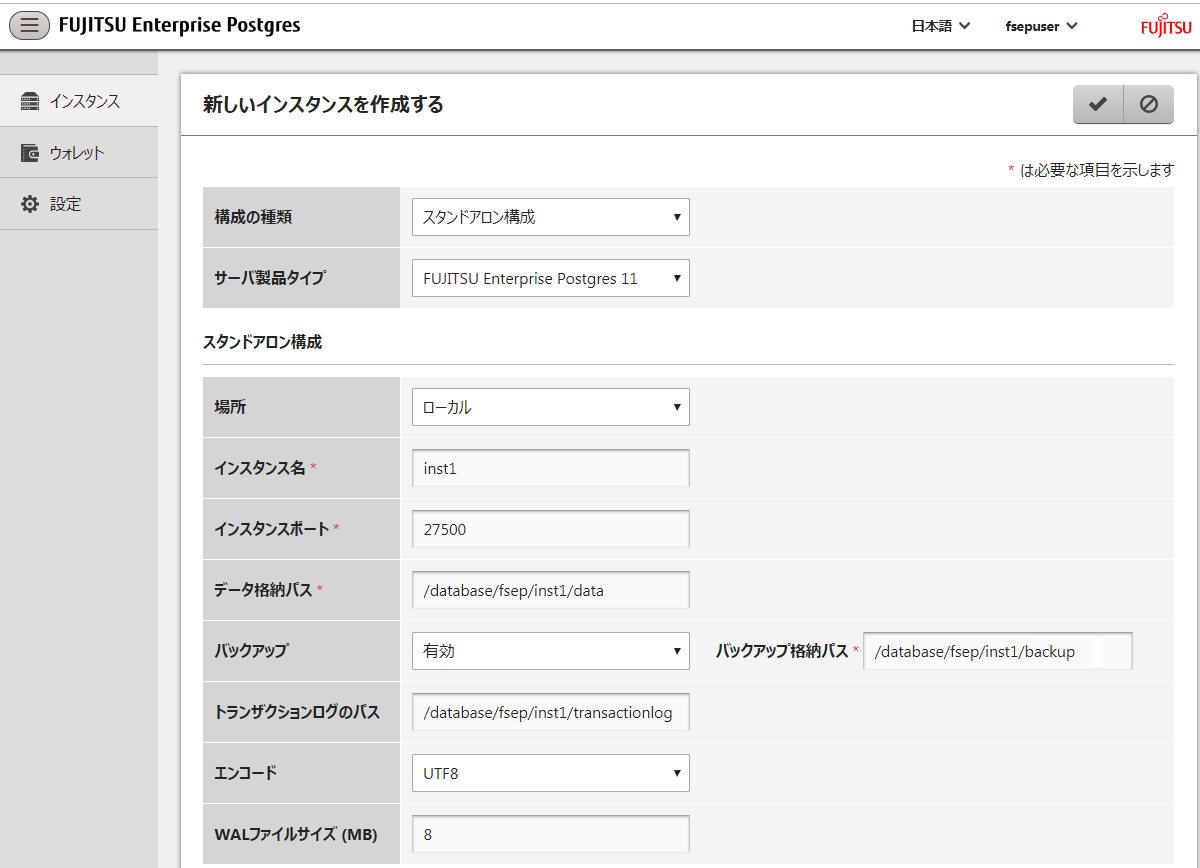Confirm instance creation with checkmark button
This screenshot has width=1200, height=868.
point(1098,104)
